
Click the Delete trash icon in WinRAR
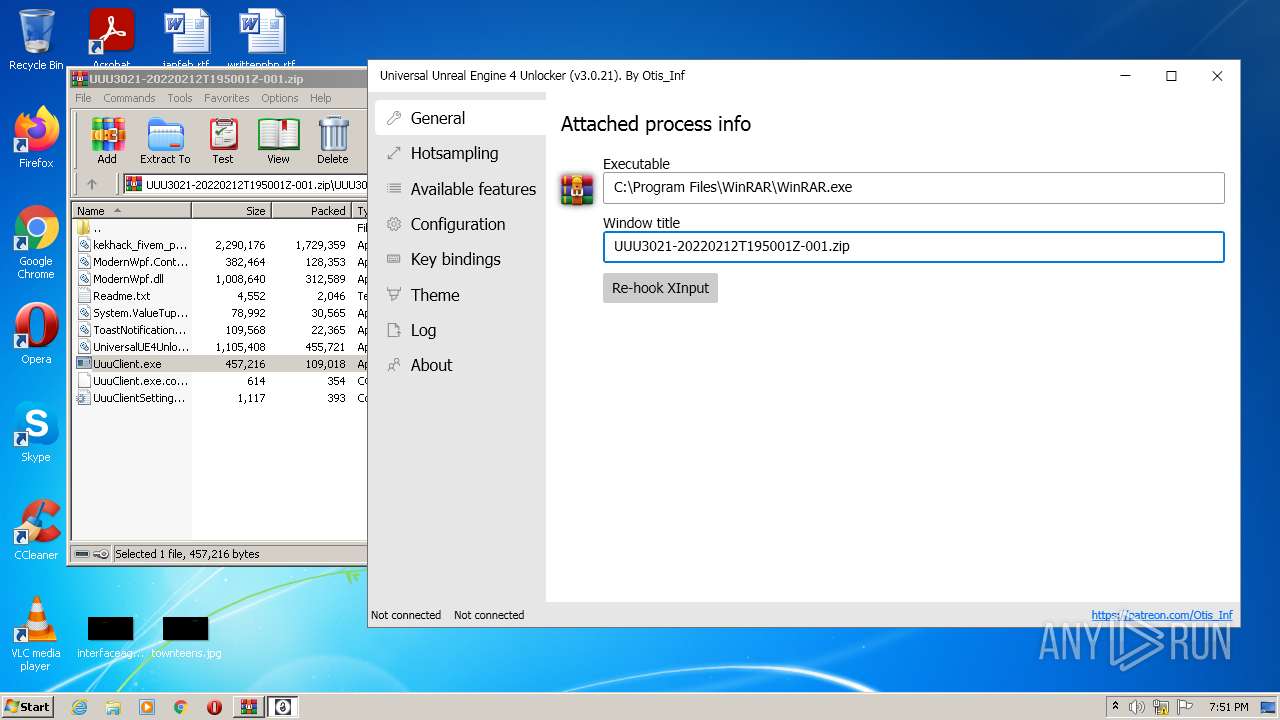[333, 140]
